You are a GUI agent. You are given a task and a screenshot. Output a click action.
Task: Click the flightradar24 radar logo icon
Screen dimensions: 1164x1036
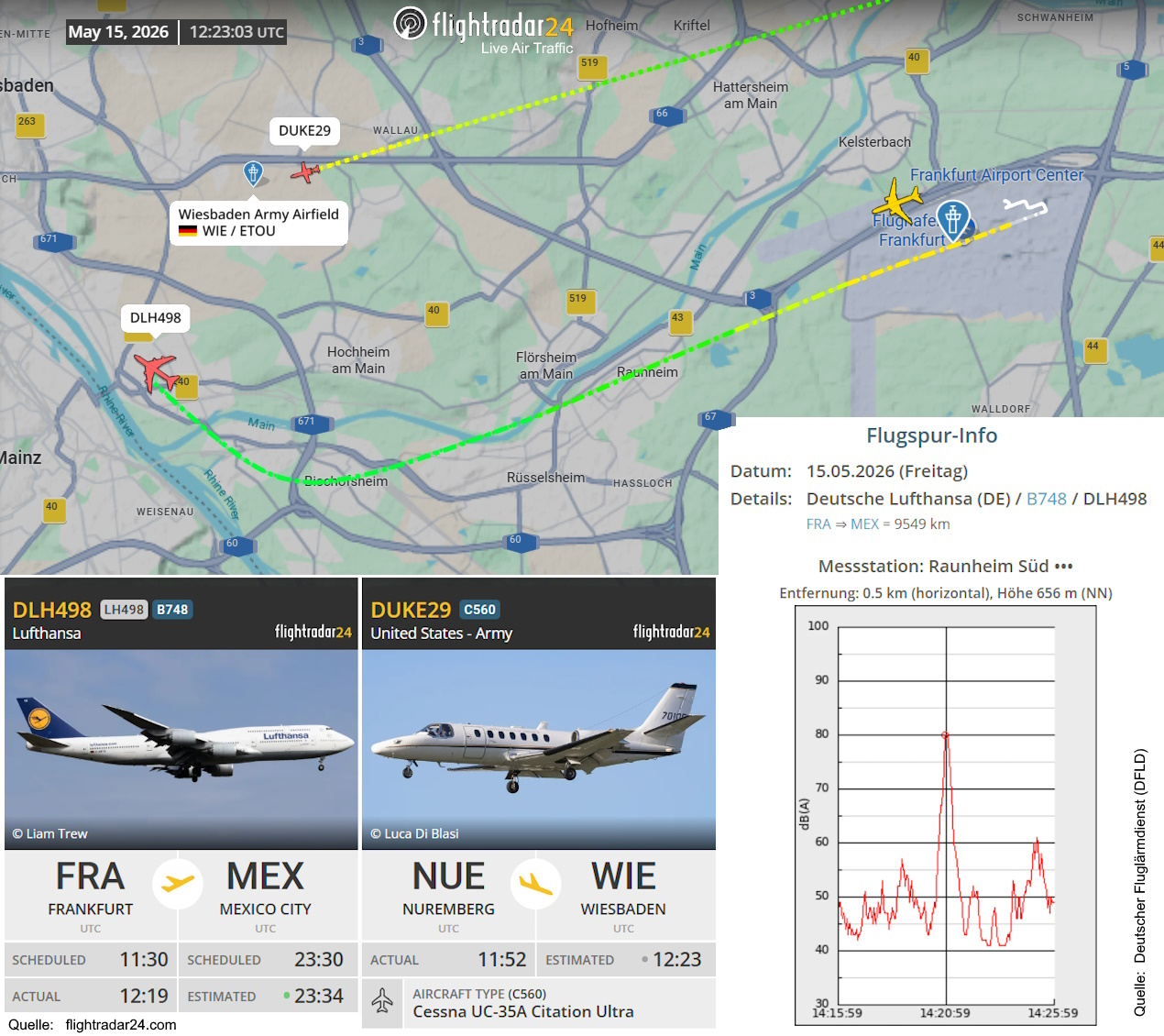point(410,23)
